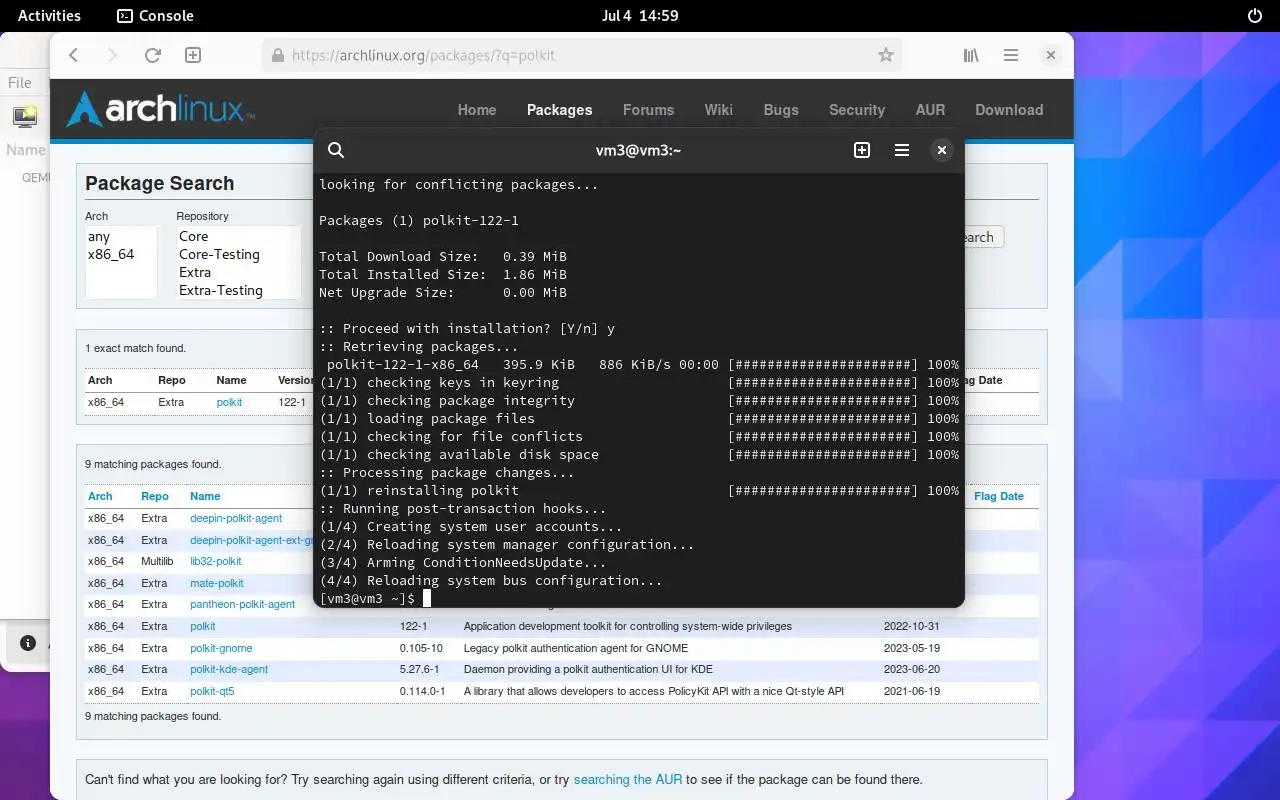Open the Packages nav item
This screenshot has height=800, width=1280.
tap(559, 110)
